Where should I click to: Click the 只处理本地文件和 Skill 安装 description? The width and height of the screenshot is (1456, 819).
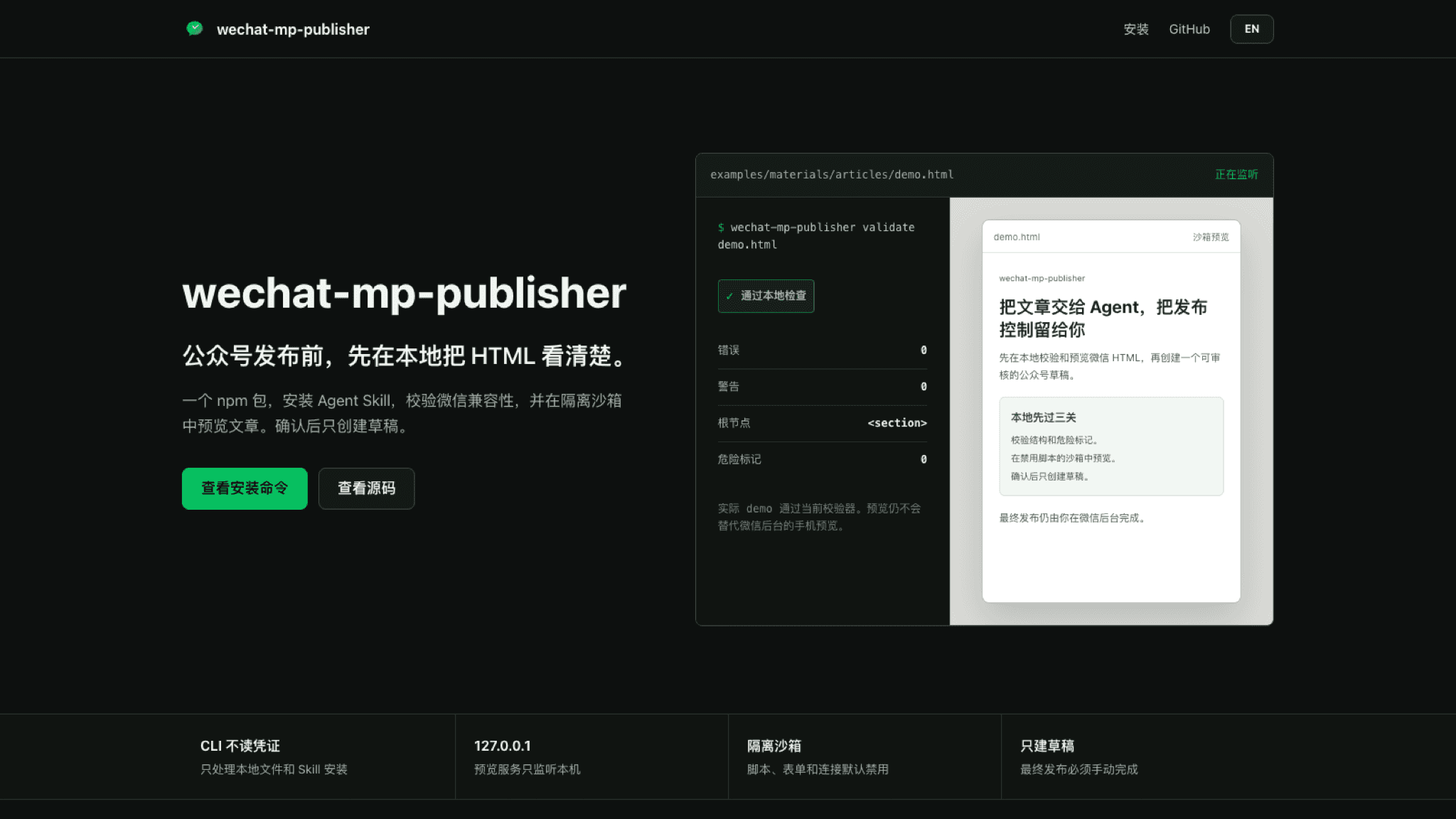point(274,769)
